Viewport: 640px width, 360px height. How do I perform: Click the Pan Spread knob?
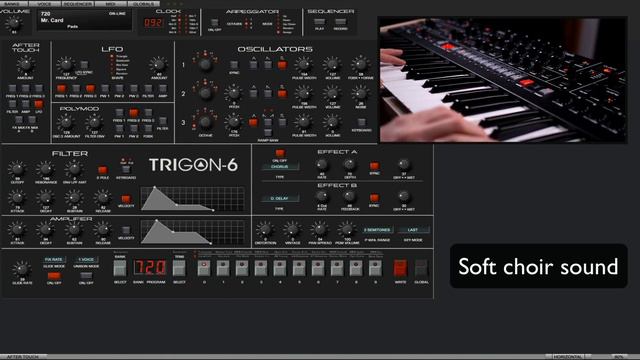(319, 230)
